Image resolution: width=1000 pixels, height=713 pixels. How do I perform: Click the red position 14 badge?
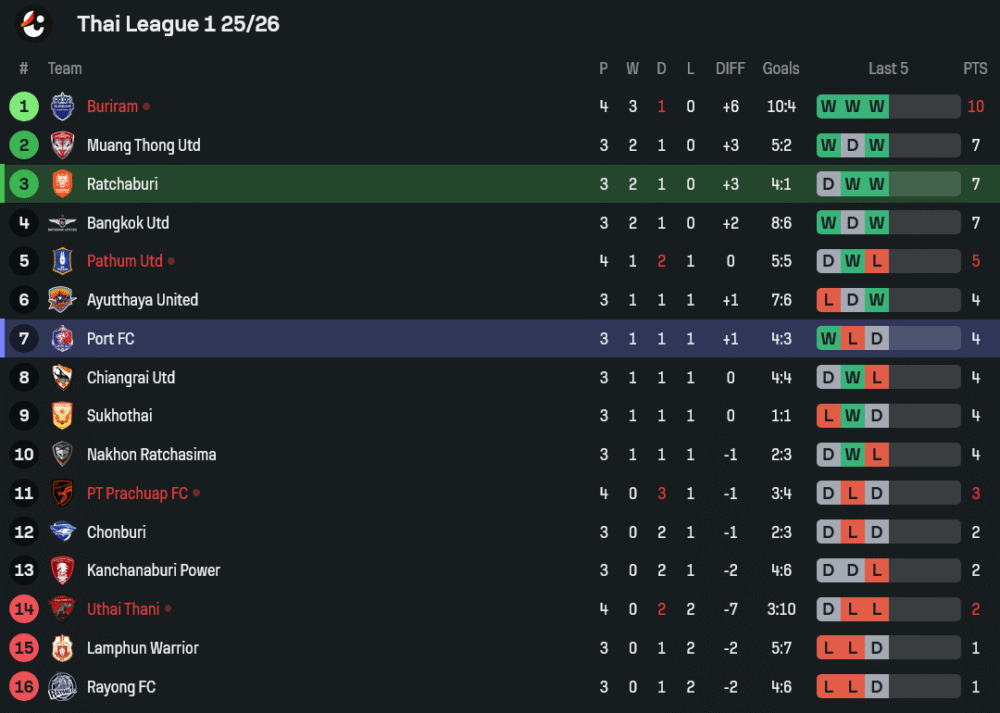click(24, 609)
